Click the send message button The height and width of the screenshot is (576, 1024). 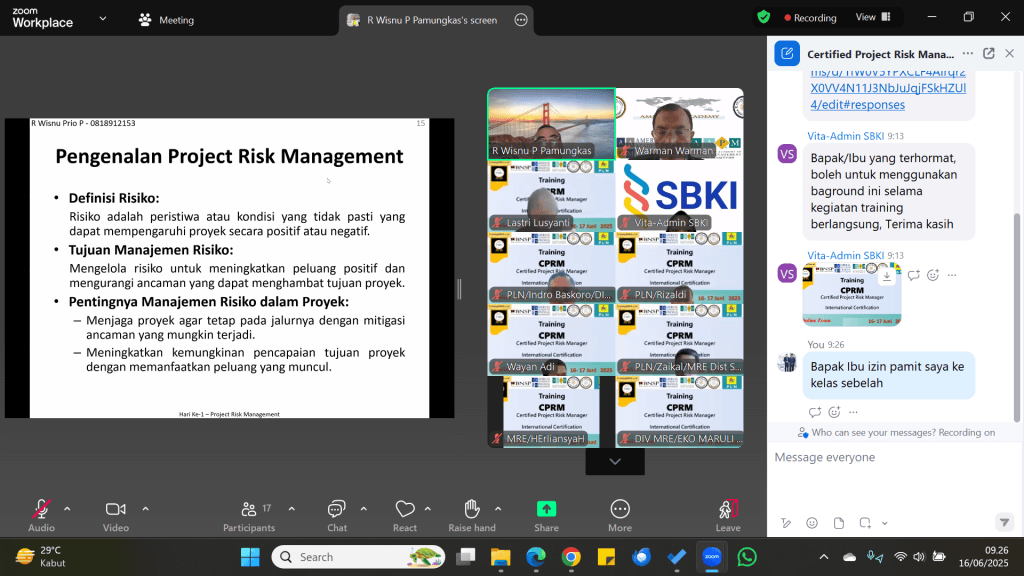pos(1004,522)
